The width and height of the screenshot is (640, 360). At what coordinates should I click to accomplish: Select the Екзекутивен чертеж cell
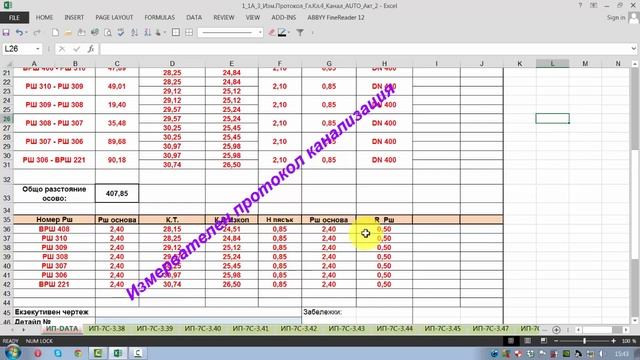point(54,312)
